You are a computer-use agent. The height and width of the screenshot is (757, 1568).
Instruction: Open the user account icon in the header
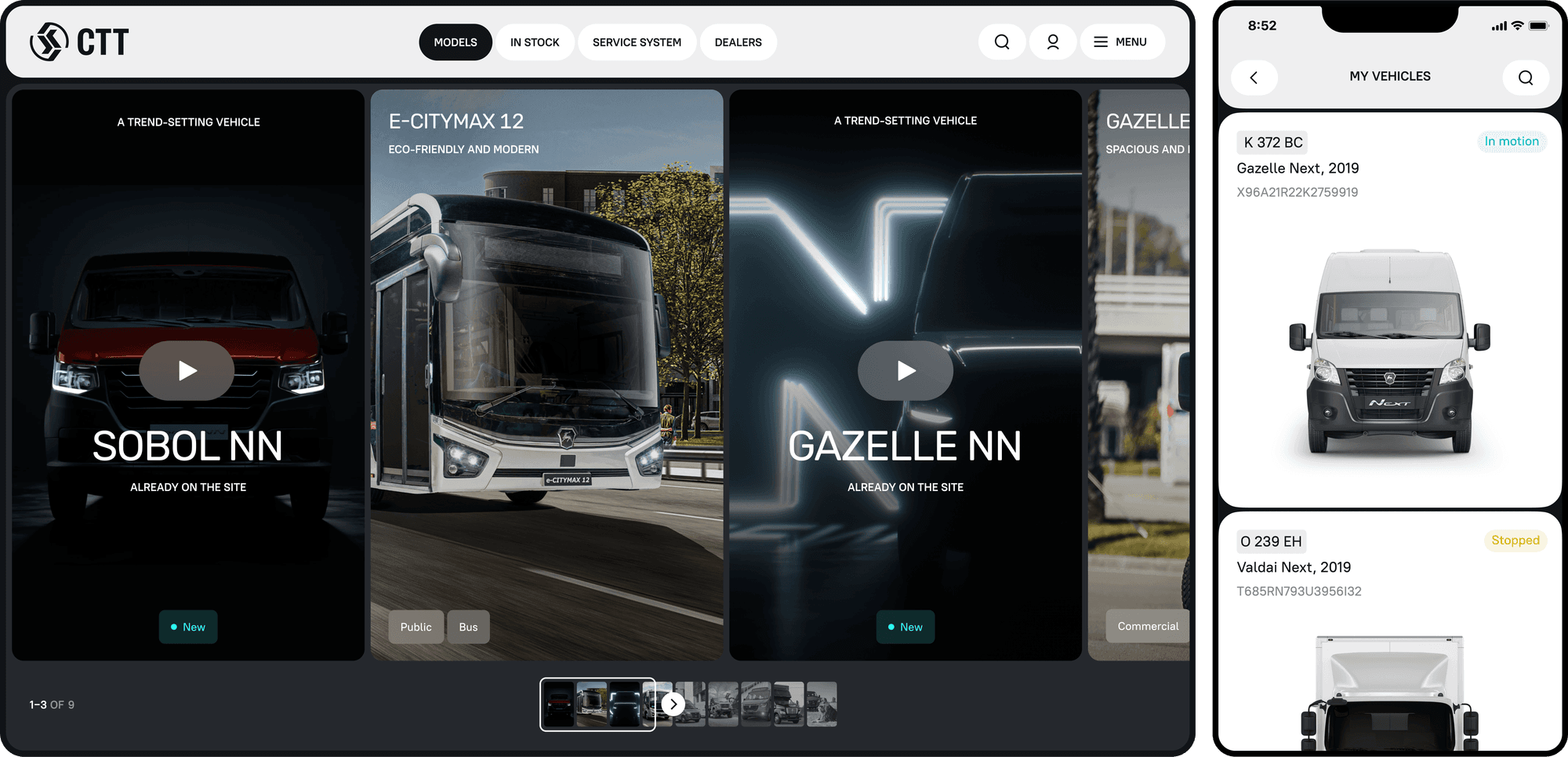pyautogui.click(x=1053, y=42)
